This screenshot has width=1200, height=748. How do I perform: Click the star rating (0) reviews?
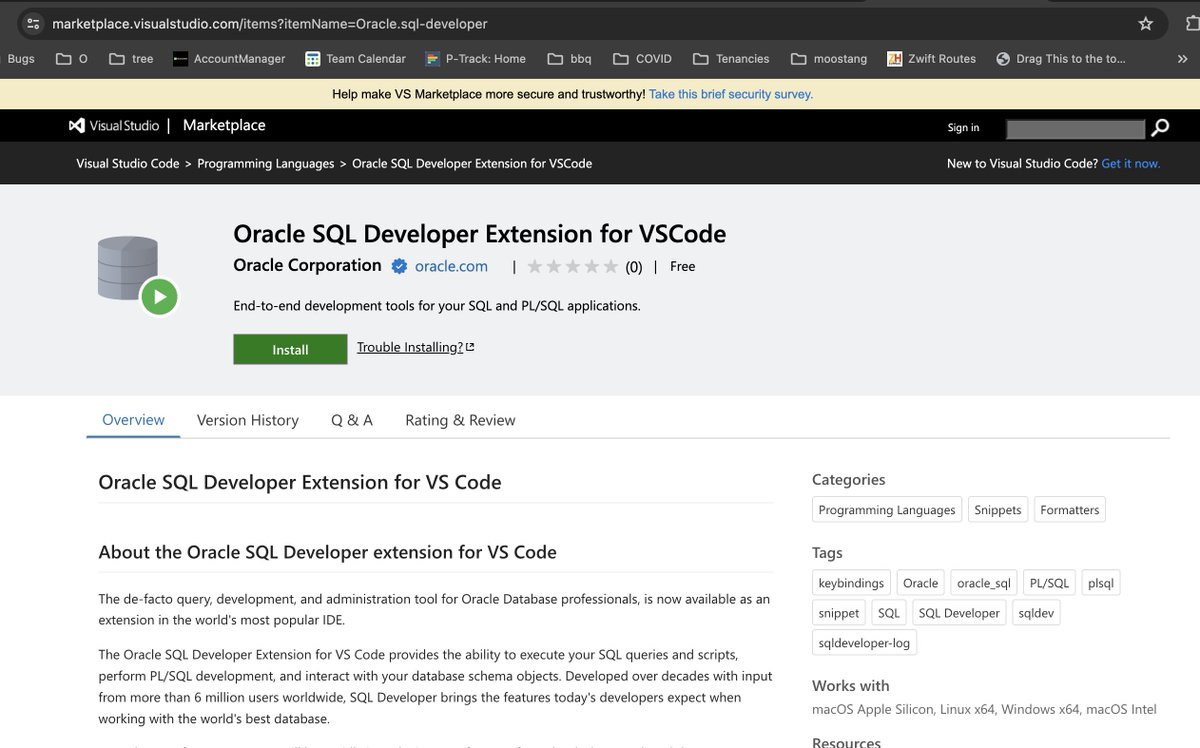click(x=584, y=267)
